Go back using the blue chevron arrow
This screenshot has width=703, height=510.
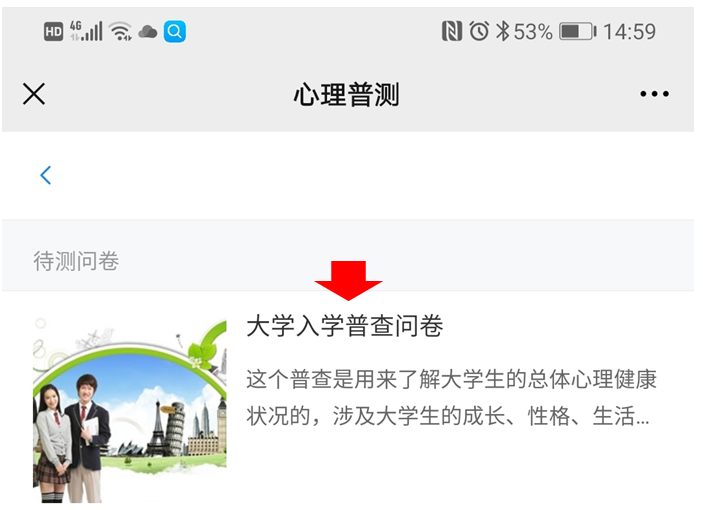[x=46, y=175]
